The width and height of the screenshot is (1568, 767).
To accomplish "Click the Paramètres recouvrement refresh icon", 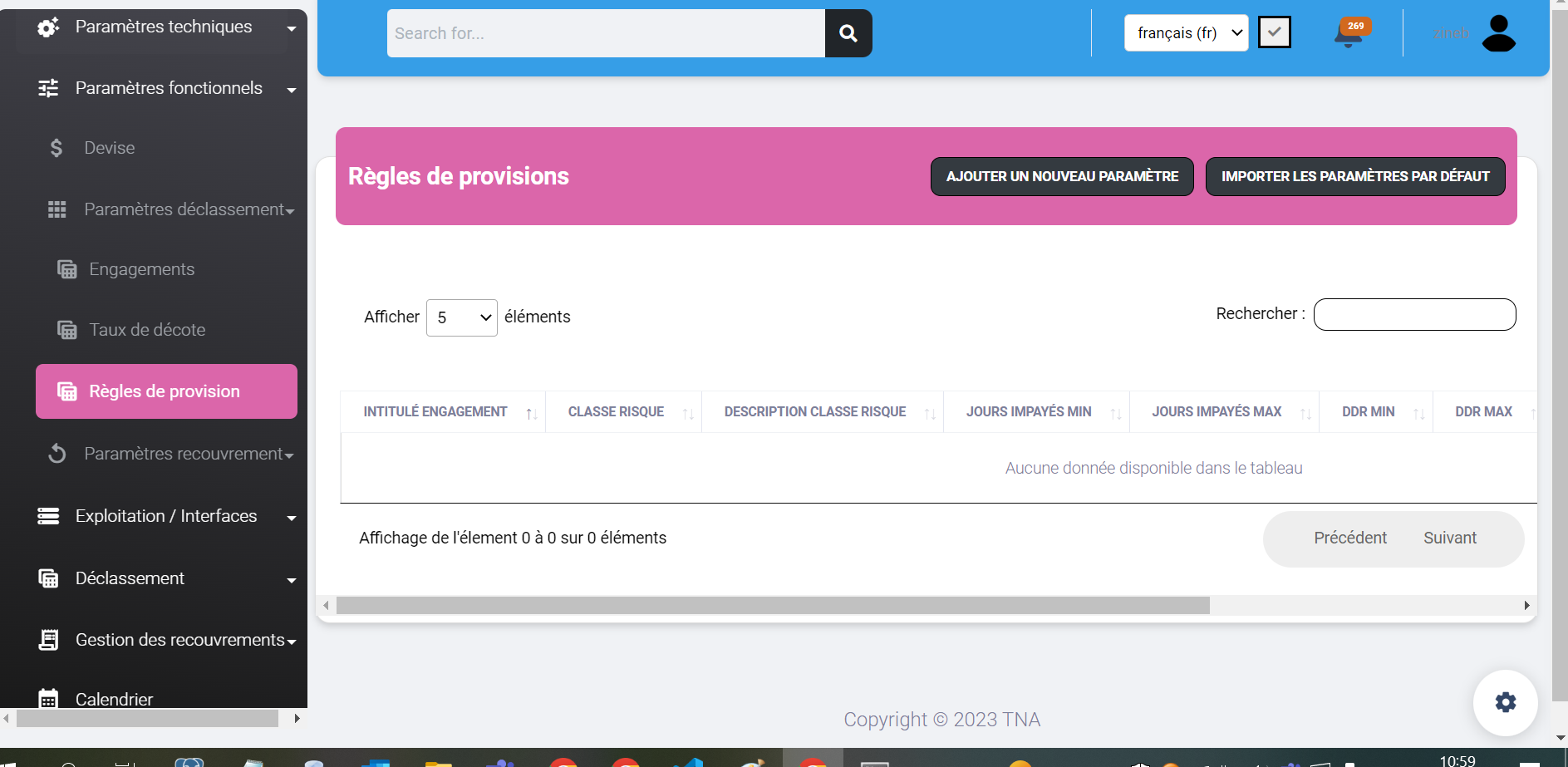I will point(57,454).
